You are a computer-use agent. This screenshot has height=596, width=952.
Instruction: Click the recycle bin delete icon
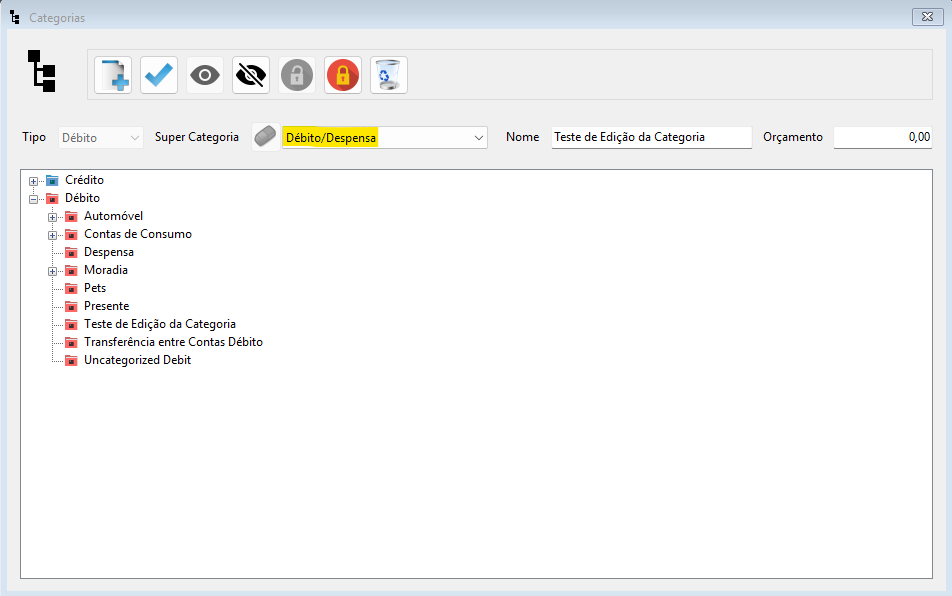(389, 75)
